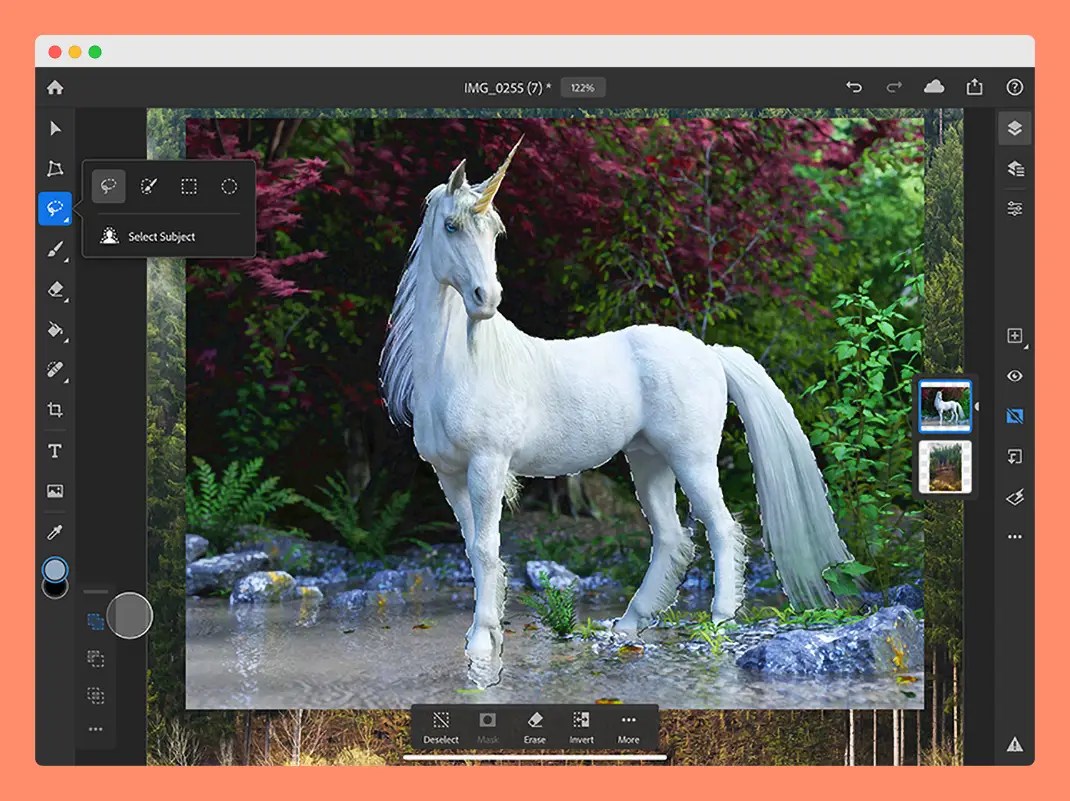1070x801 pixels.
Task: Select the Type tool
Action: (x=56, y=450)
